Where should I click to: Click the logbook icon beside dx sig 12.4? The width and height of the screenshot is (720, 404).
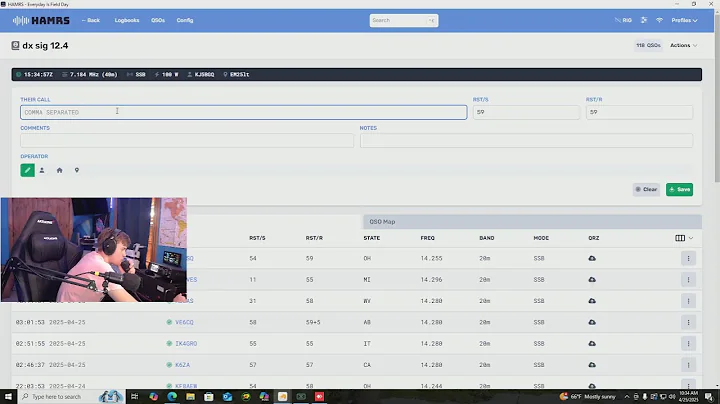pos(15,45)
